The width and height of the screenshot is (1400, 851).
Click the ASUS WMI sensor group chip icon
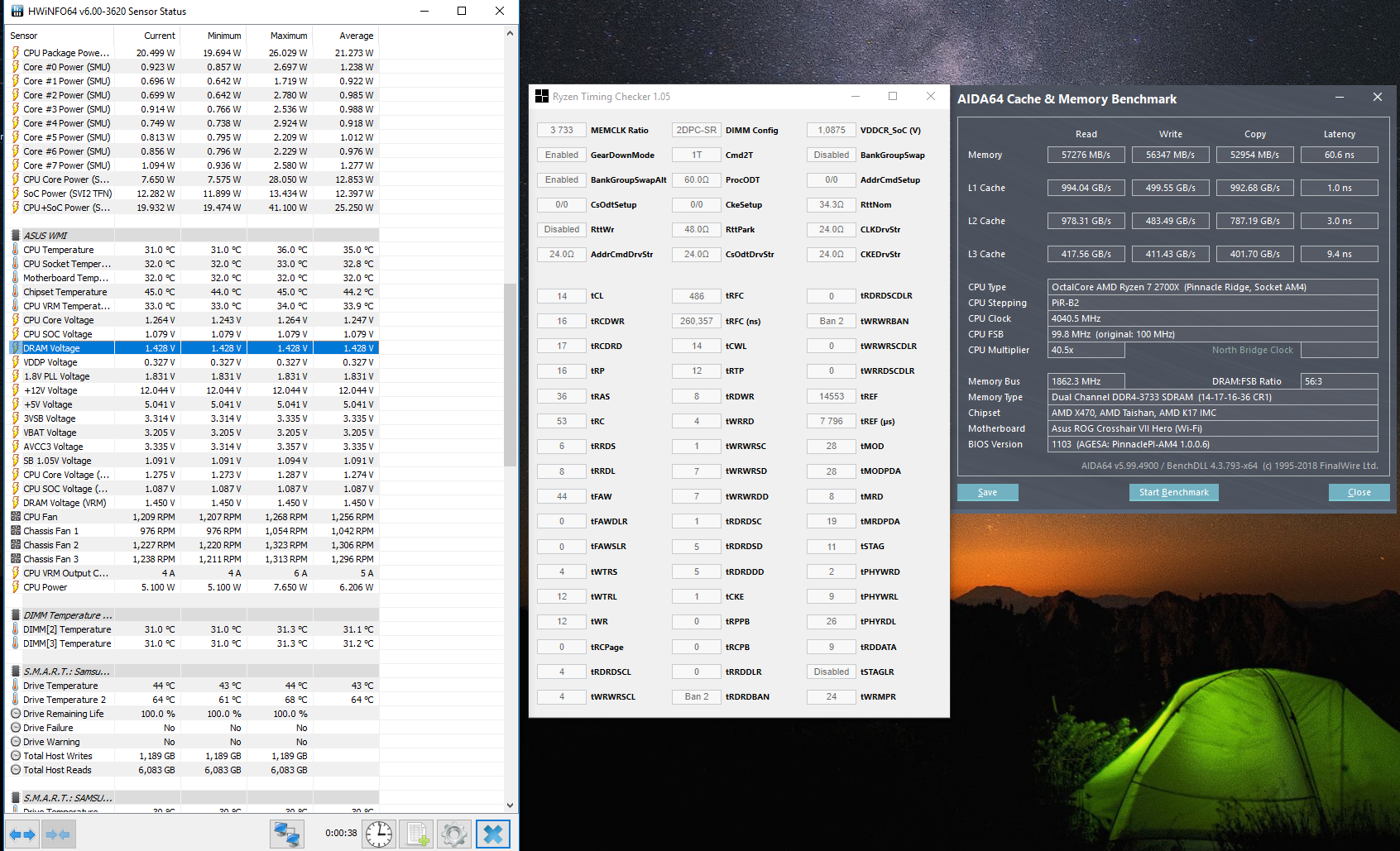tap(16, 236)
